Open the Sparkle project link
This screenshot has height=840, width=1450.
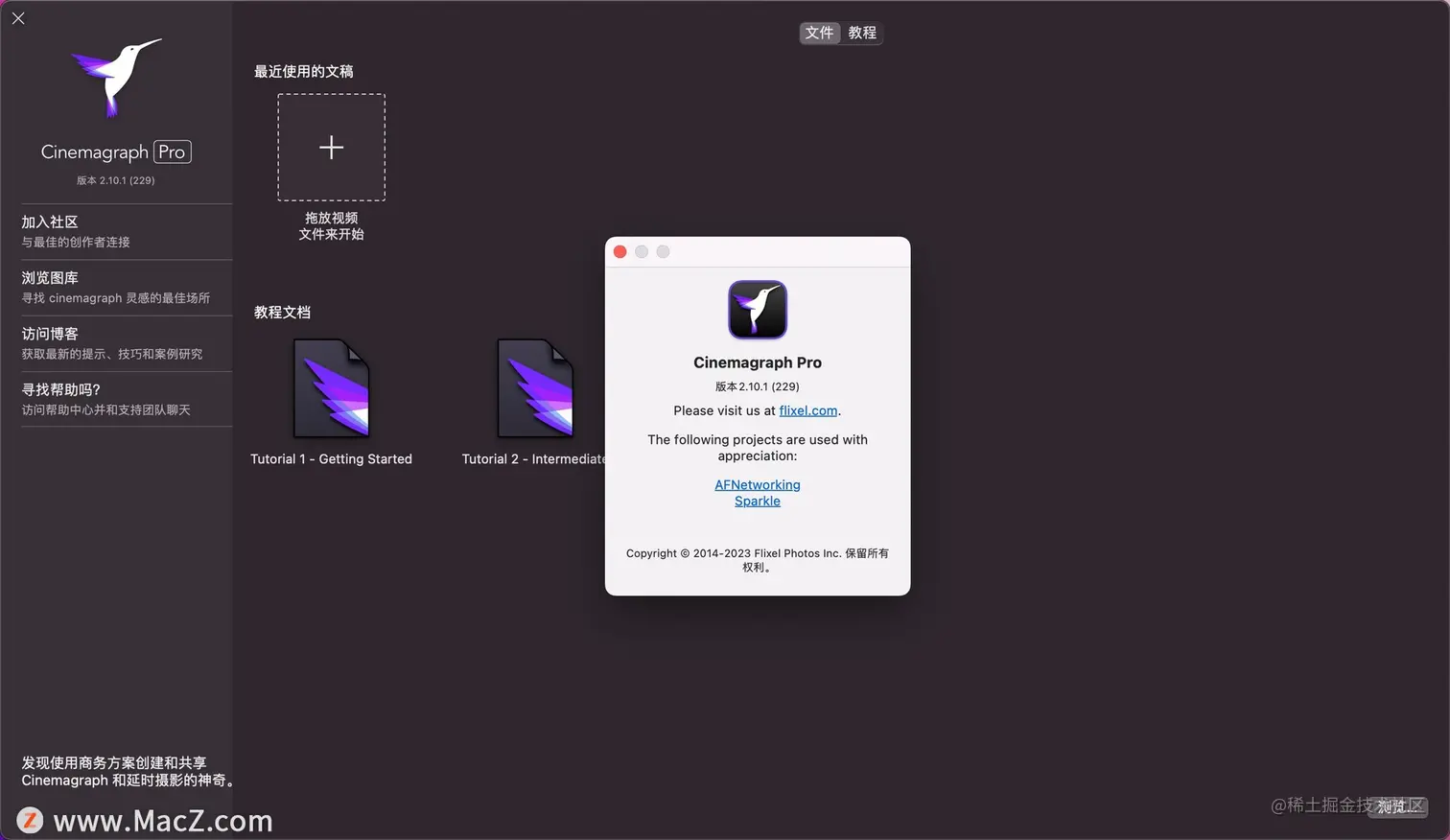coord(758,502)
